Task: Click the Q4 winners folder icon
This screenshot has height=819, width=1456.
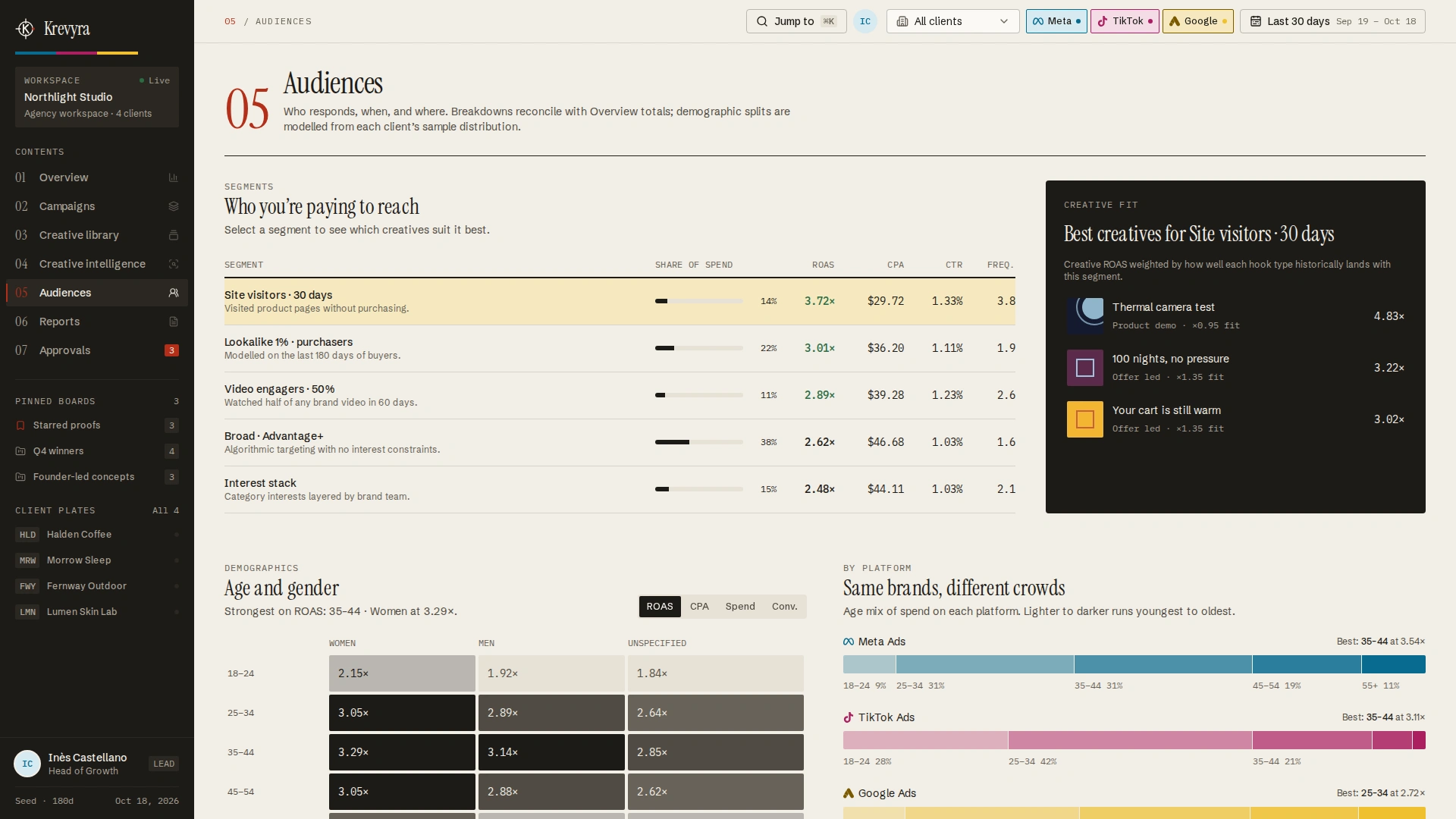Action: point(20,451)
